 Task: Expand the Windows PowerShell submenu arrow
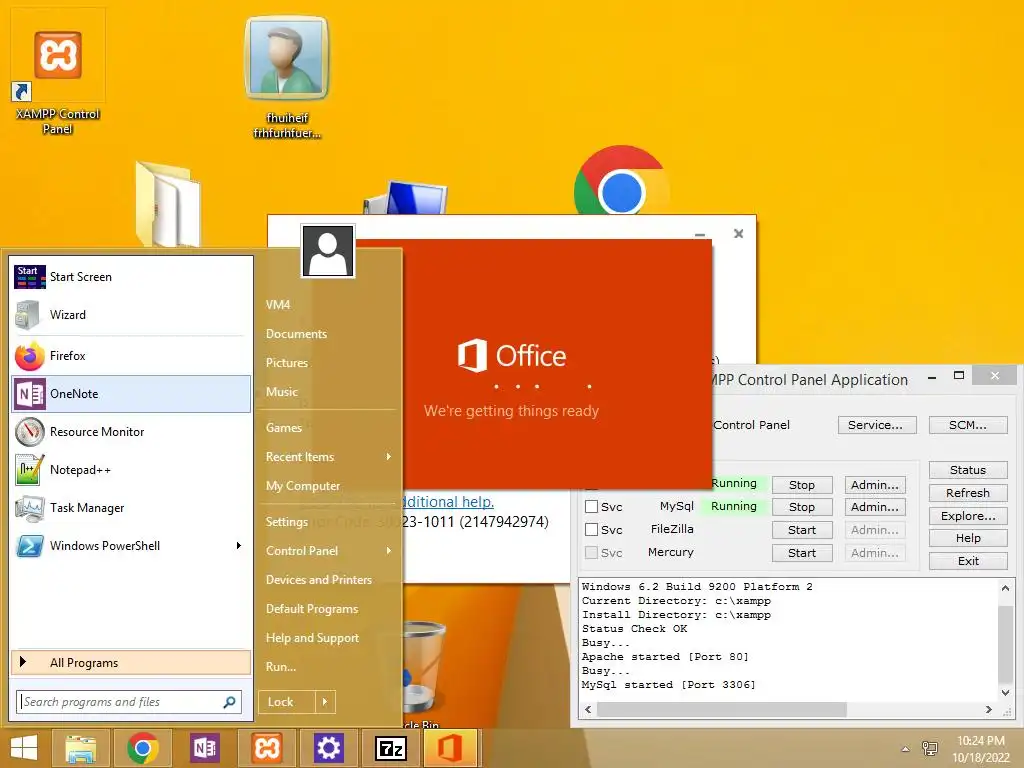pyautogui.click(x=239, y=545)
